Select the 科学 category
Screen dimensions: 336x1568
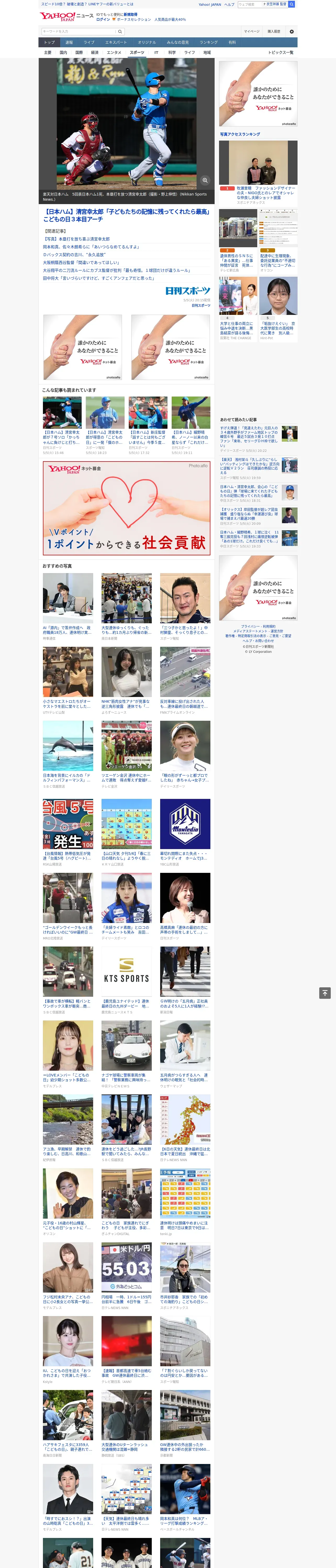coord(172,52)
